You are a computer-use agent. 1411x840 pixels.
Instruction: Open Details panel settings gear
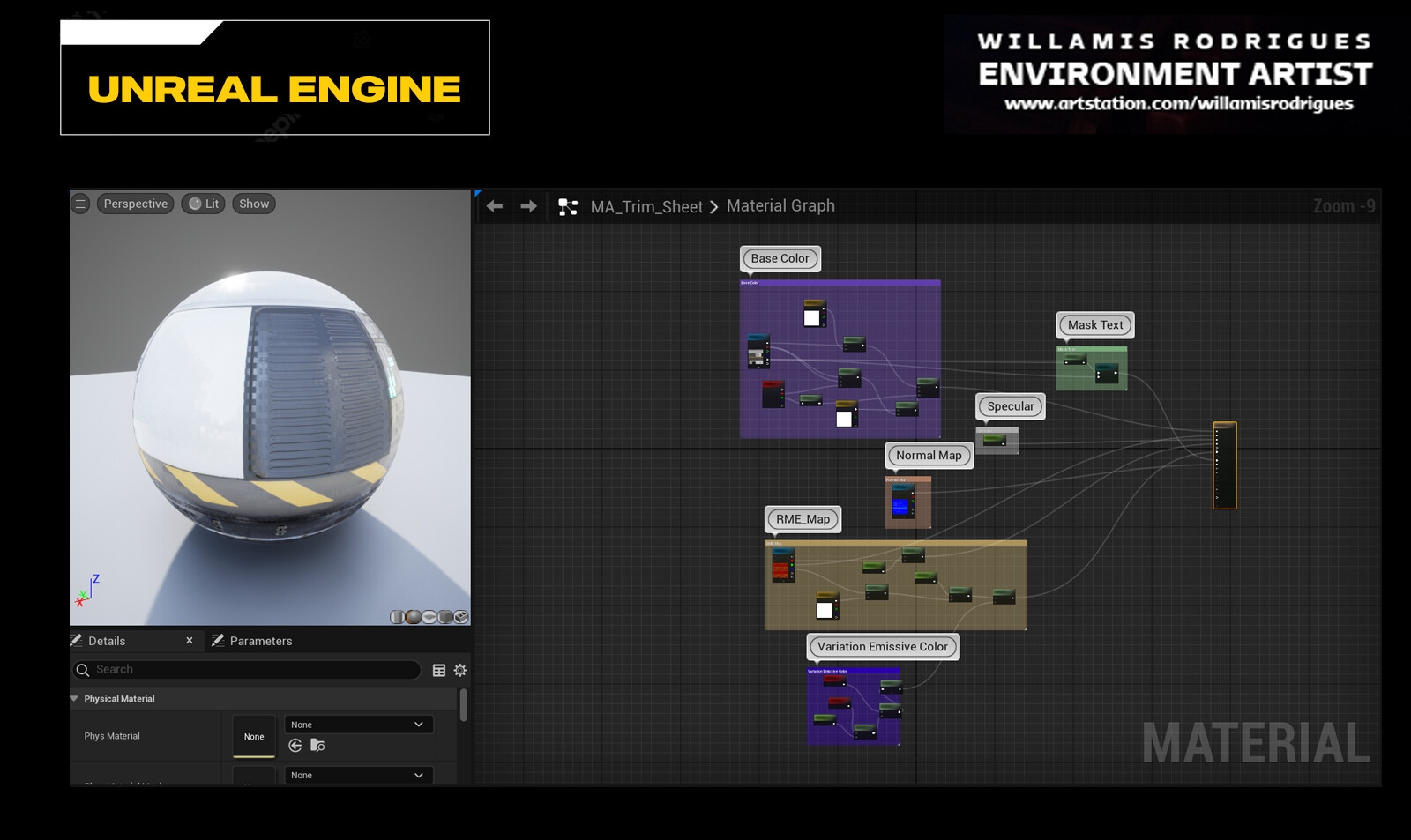tap(460, 671)
